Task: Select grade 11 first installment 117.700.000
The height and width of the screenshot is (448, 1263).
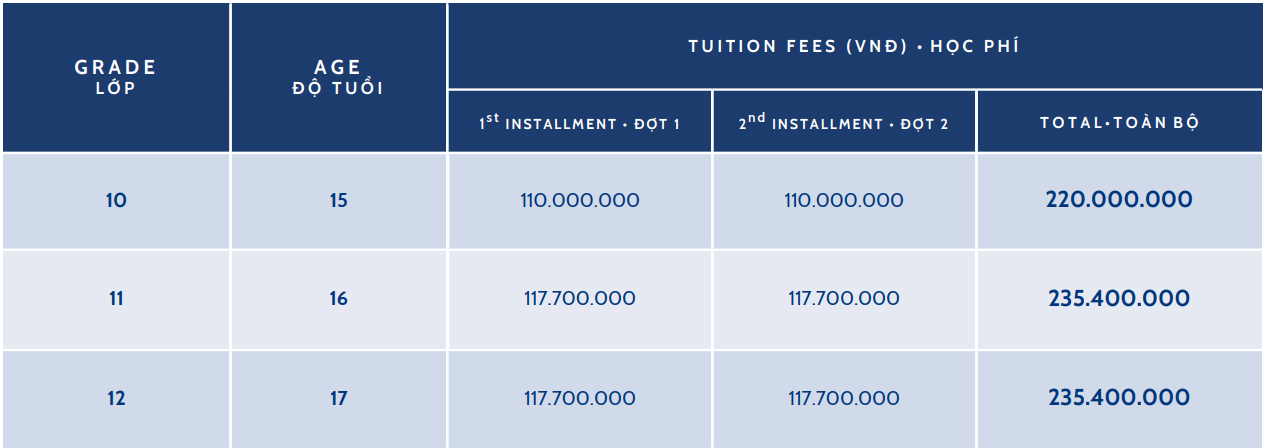Action: coord(580,299)
